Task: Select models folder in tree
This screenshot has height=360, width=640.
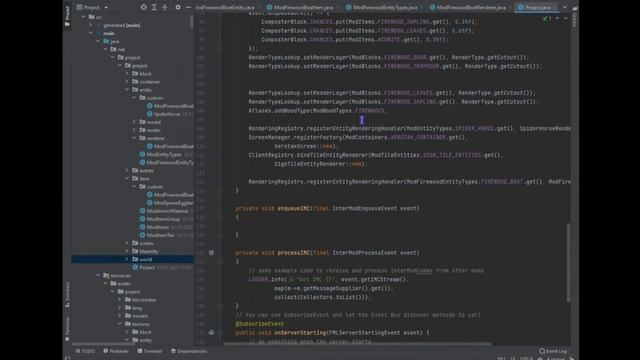Action: click(140, 316)
